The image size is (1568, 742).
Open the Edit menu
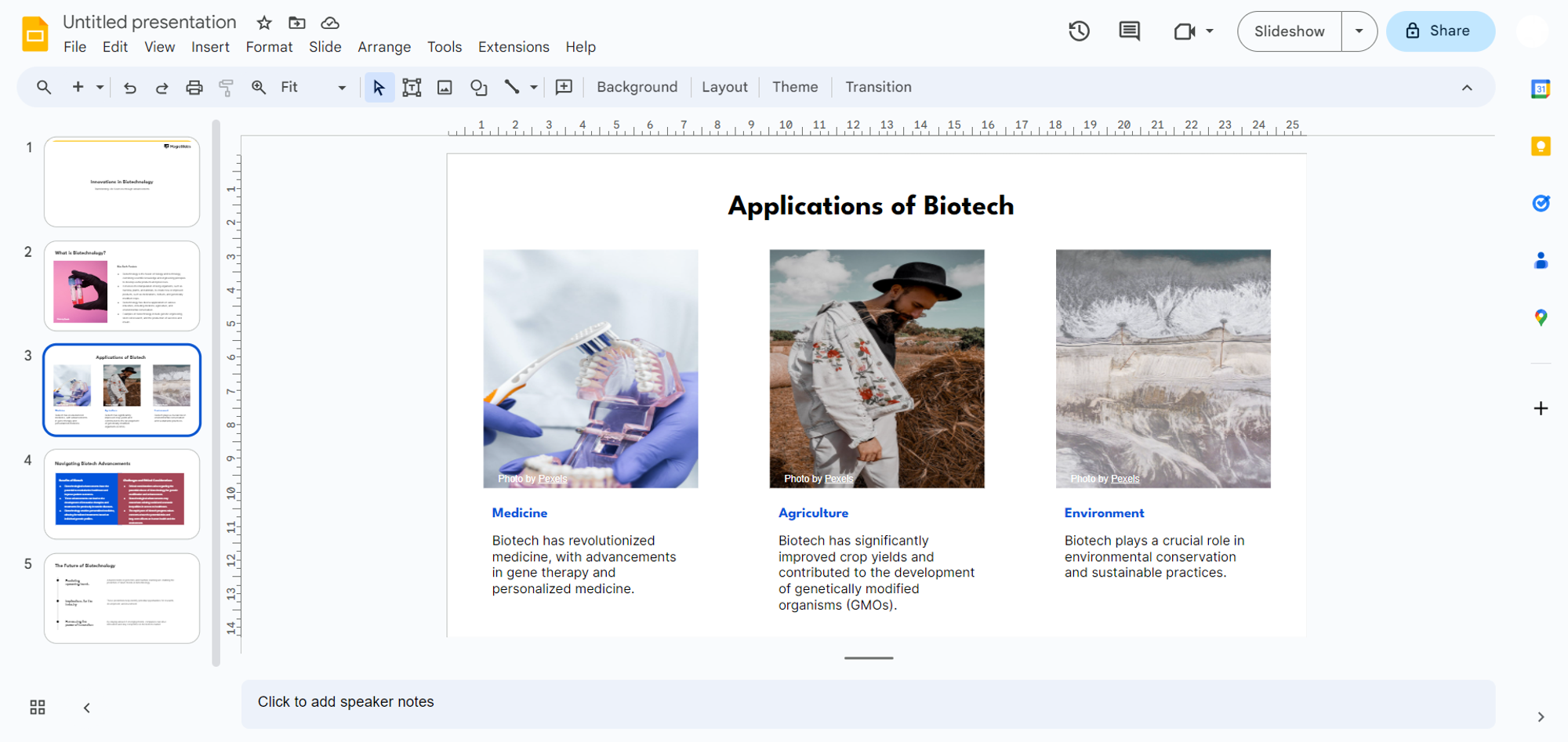(115, 47)
